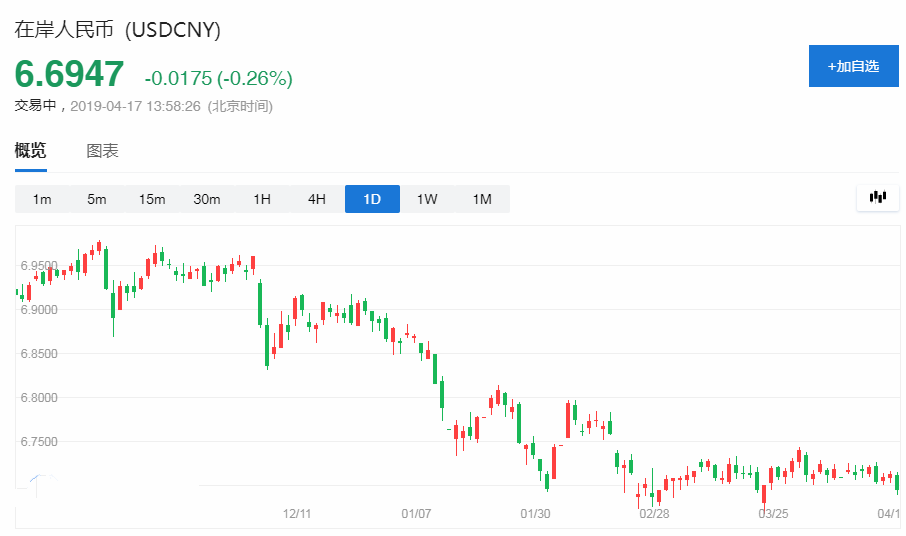Set chart to 1H interval
906x536 pixels.
pyautogui.click(x=262, y=199)
